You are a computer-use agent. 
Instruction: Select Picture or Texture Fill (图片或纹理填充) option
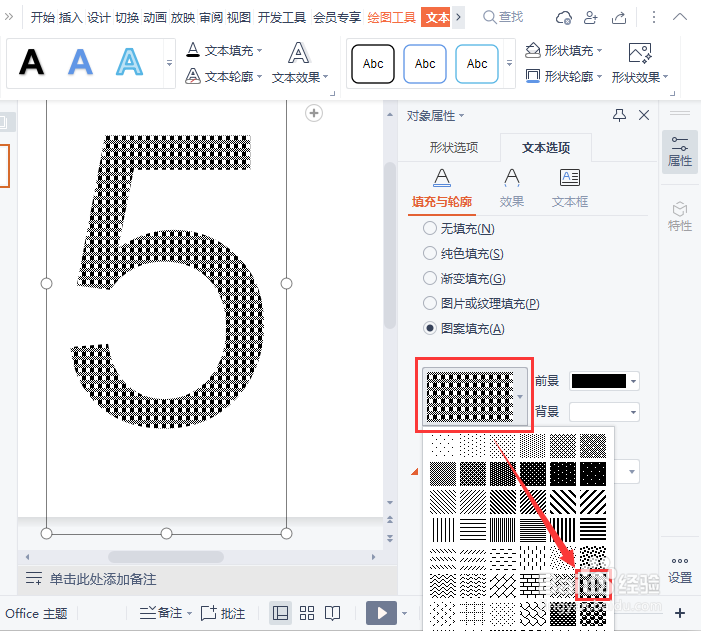point(429,304)
